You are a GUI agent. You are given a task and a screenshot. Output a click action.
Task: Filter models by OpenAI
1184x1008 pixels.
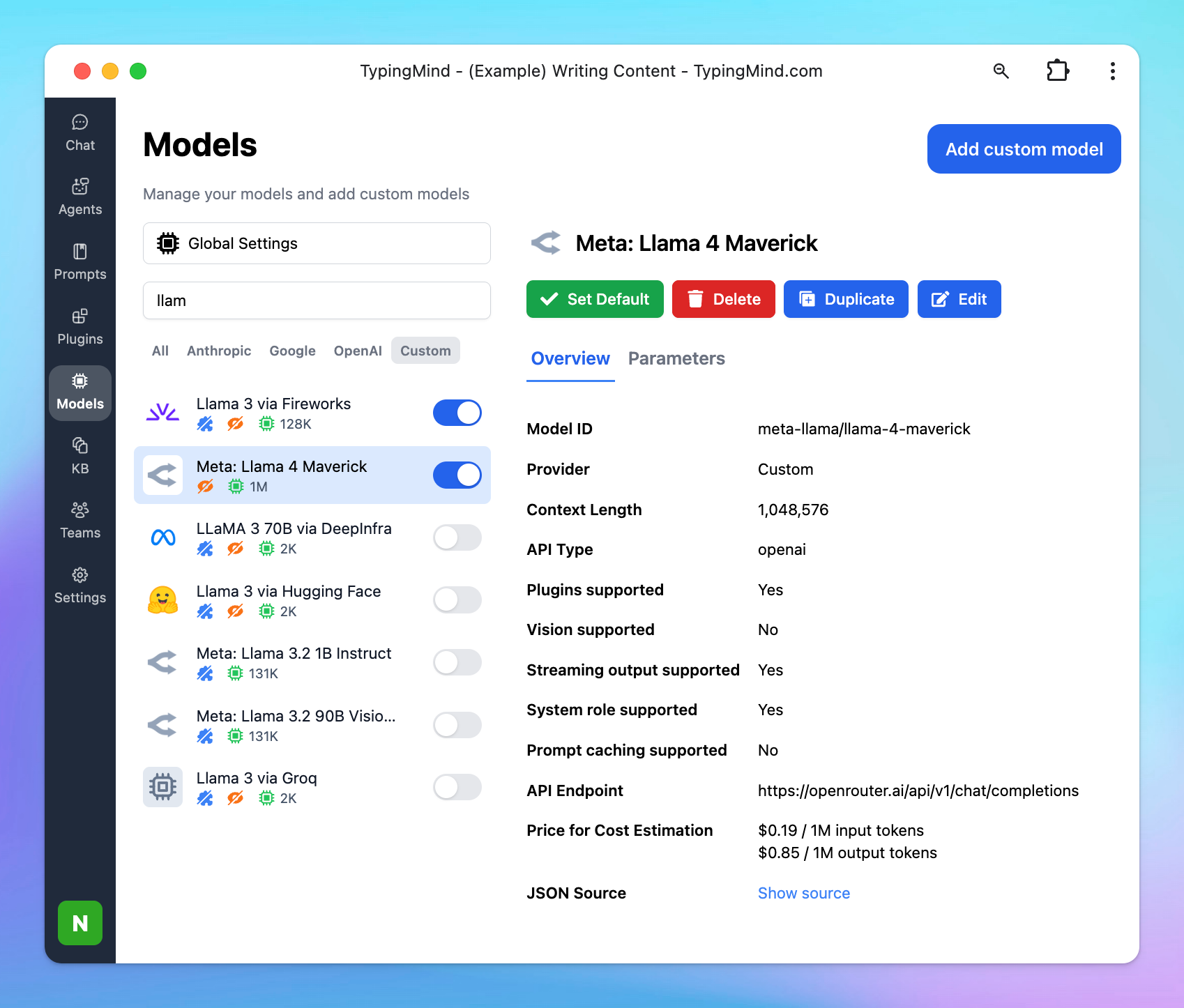point(358,351)
